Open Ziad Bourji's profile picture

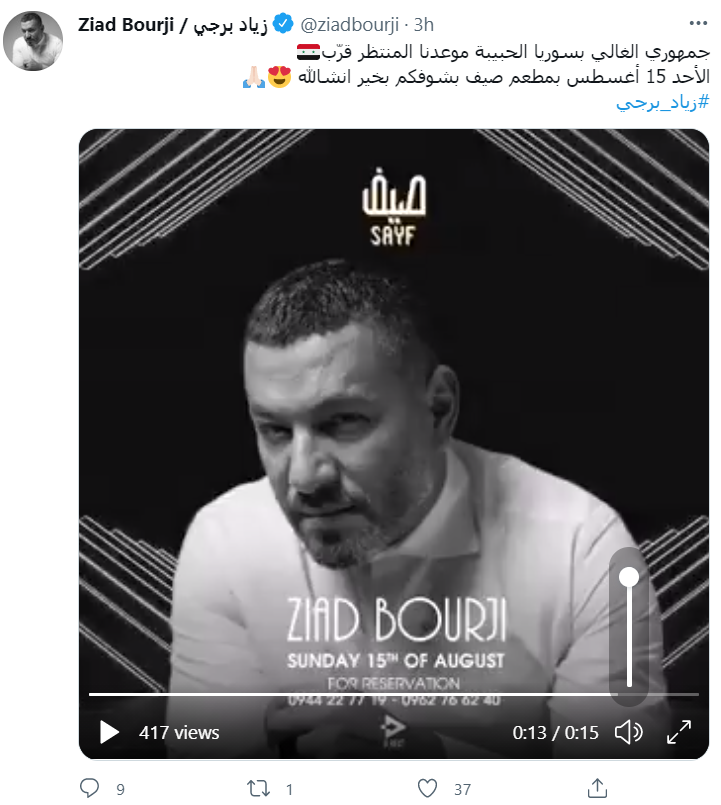tap(33, 41)
